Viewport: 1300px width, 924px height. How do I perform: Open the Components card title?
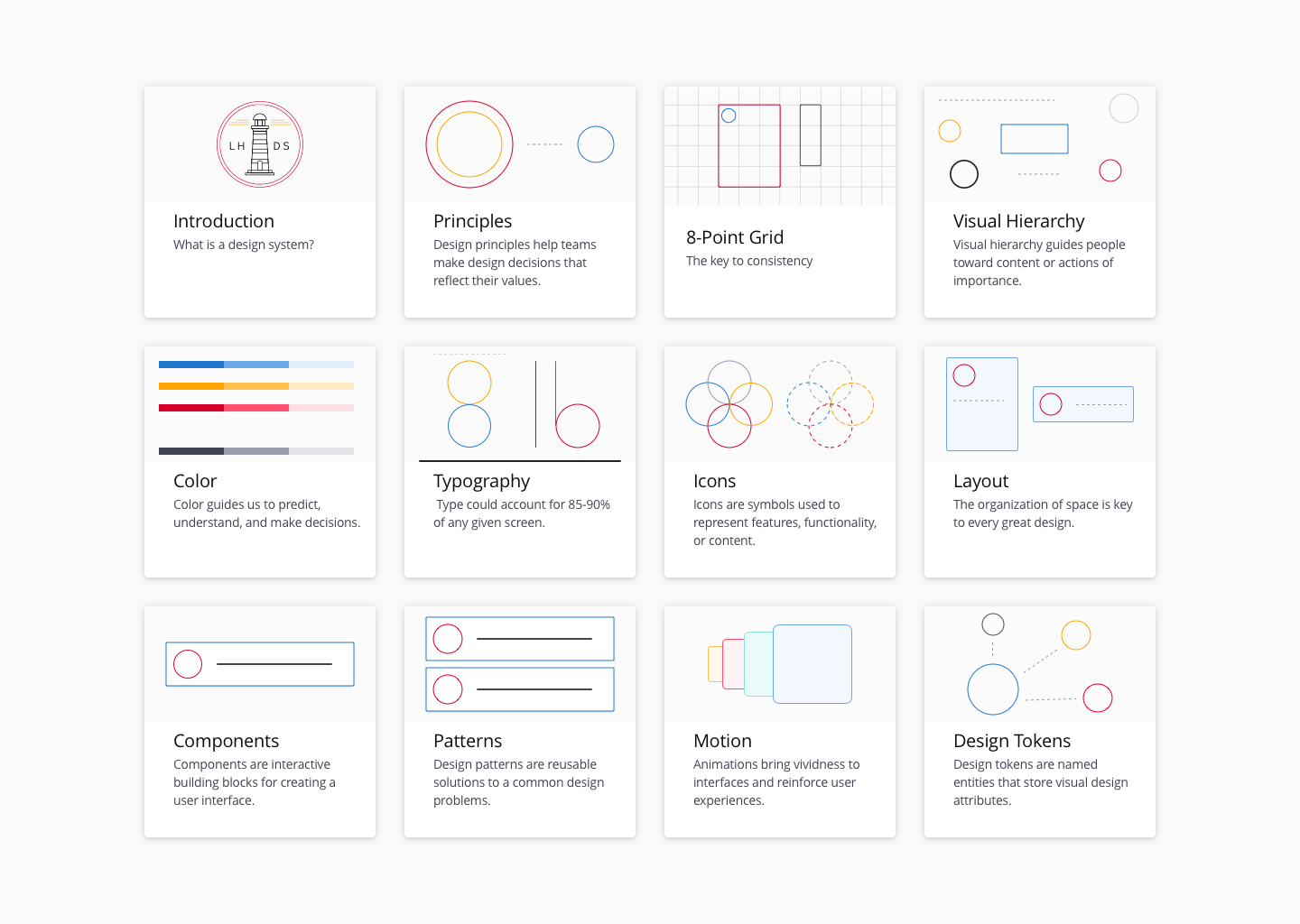(x=226, y=741)
